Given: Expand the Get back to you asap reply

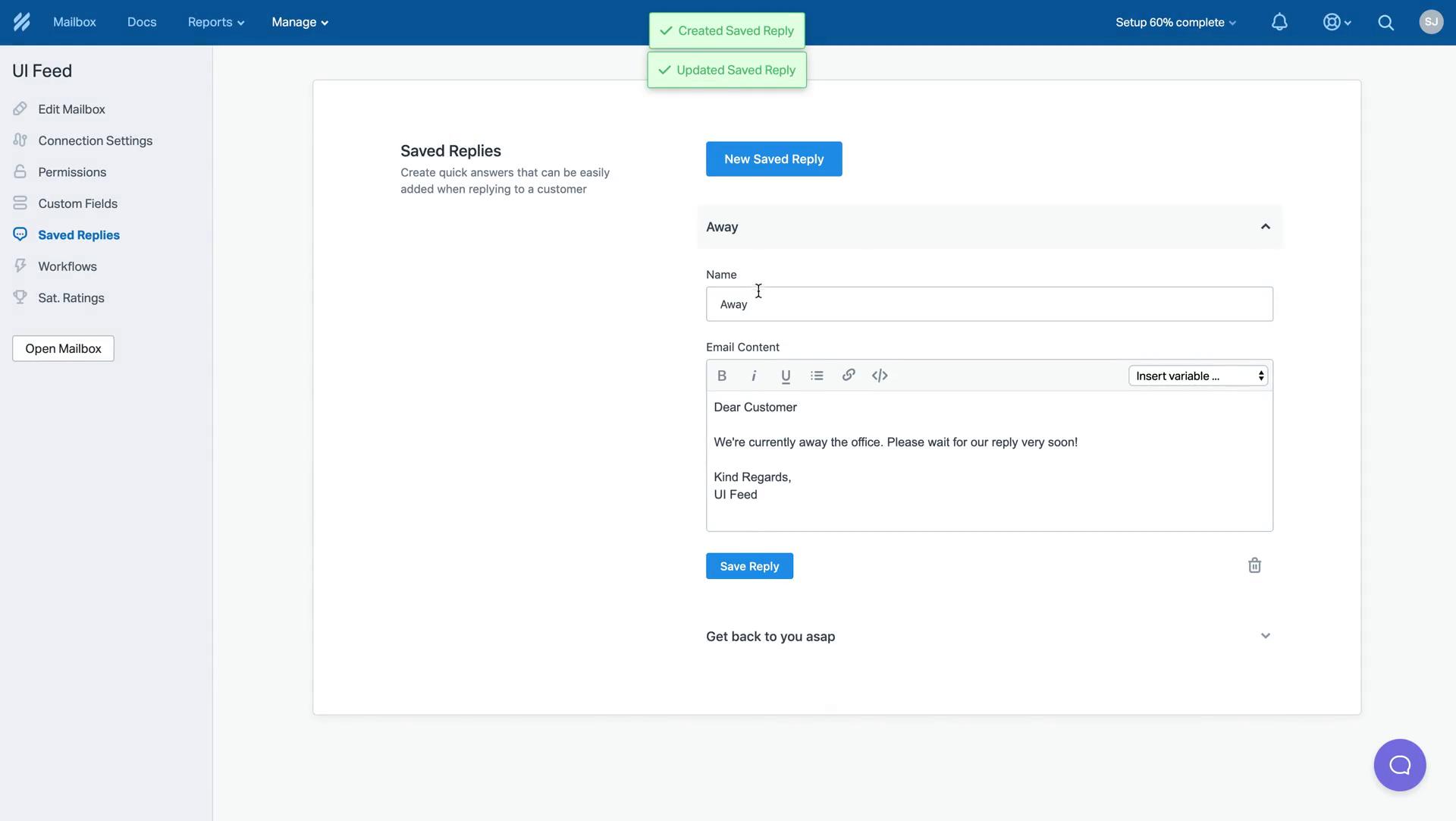Looking at the screenshot, I should 1265,635.
